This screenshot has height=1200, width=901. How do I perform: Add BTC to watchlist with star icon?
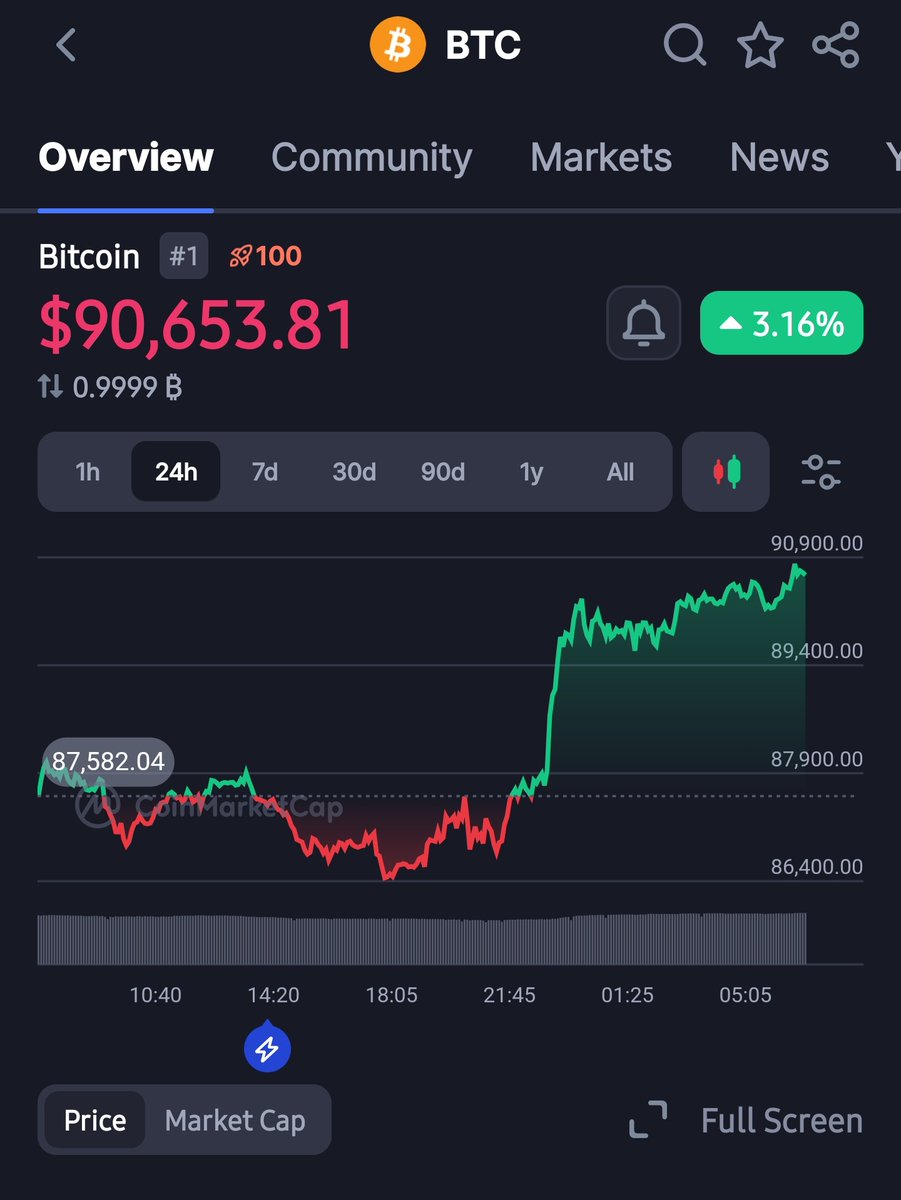760,45
